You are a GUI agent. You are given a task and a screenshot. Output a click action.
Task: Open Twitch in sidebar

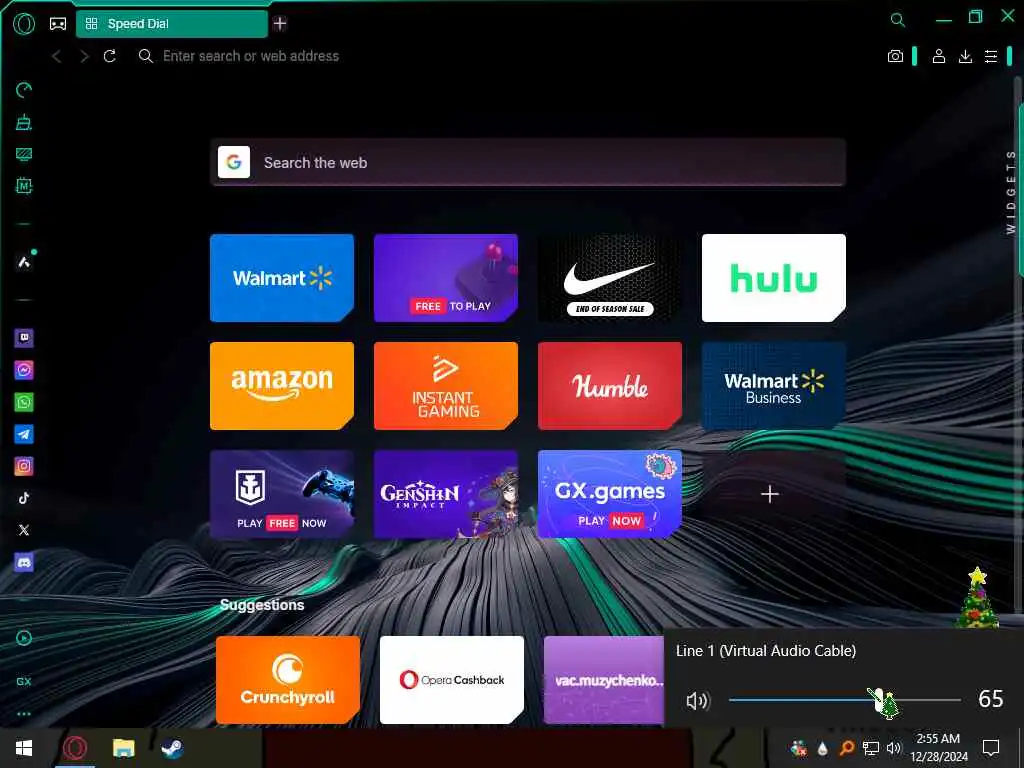pos(24,338)
